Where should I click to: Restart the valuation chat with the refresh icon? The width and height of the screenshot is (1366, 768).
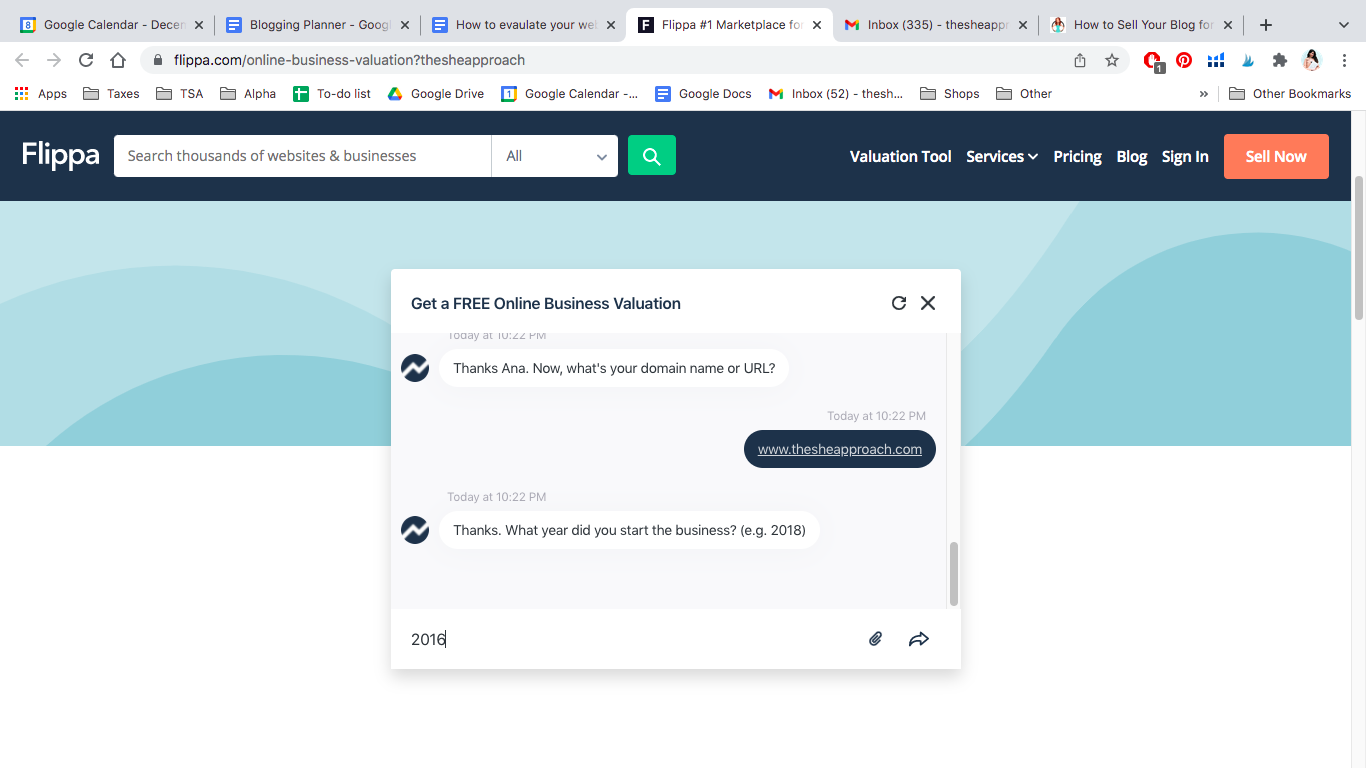coord(899,303)
